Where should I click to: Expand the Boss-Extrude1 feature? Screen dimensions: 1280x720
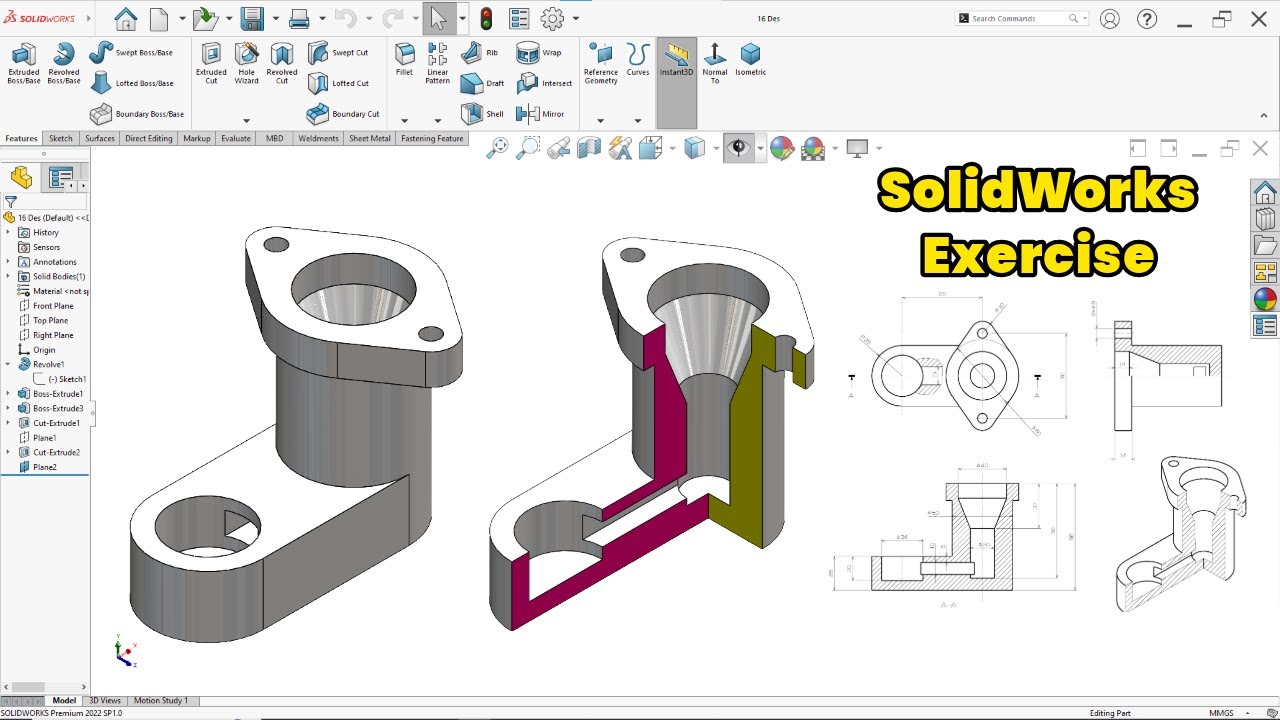(x=9, y=394)
